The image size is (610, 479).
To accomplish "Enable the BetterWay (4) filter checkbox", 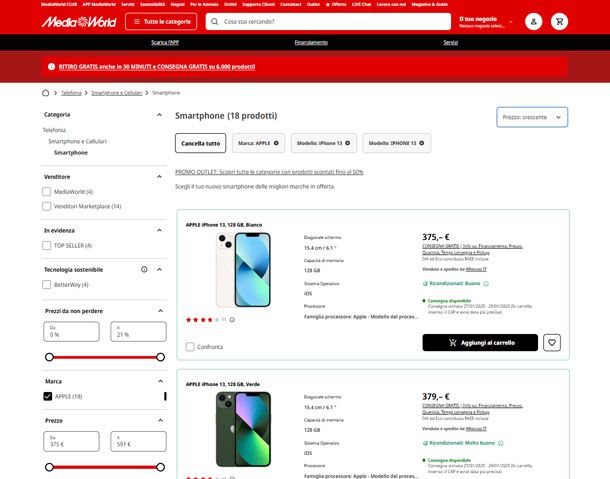I will 46,284.
